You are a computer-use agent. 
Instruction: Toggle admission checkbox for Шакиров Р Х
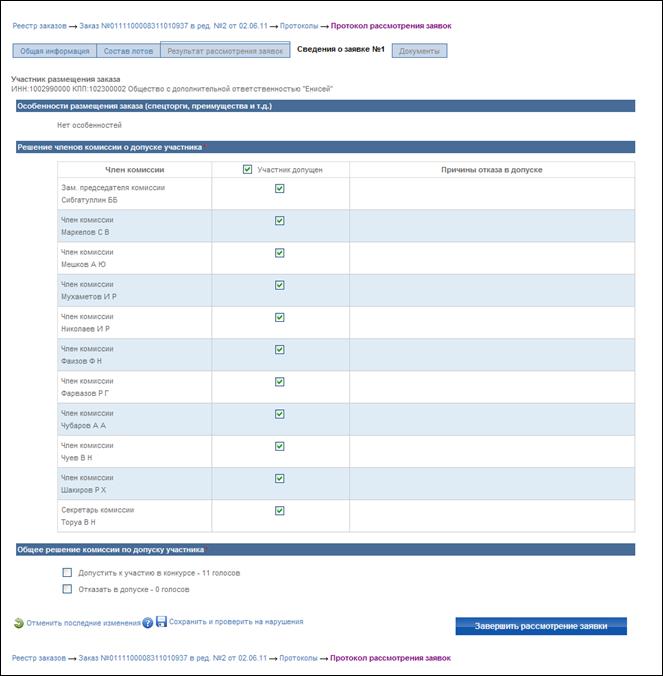point(280,479)
